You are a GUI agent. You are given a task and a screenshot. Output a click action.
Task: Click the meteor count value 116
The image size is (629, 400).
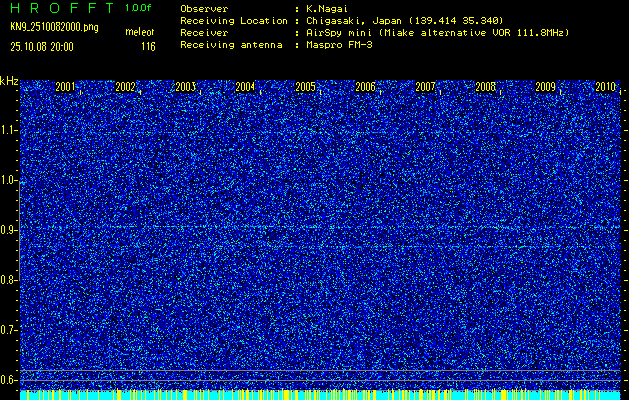tap(148, 46)
